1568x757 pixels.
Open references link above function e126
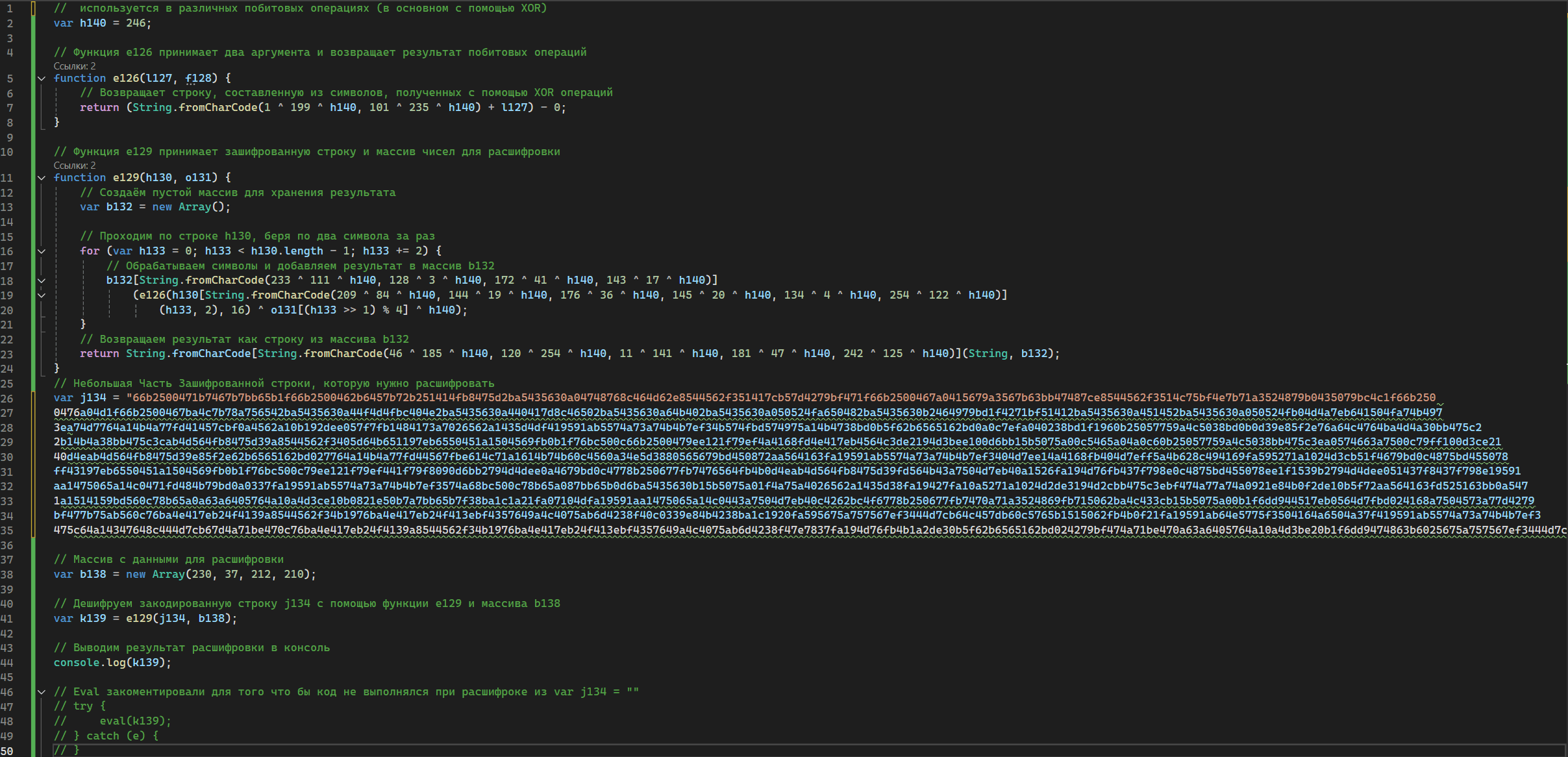75,66
